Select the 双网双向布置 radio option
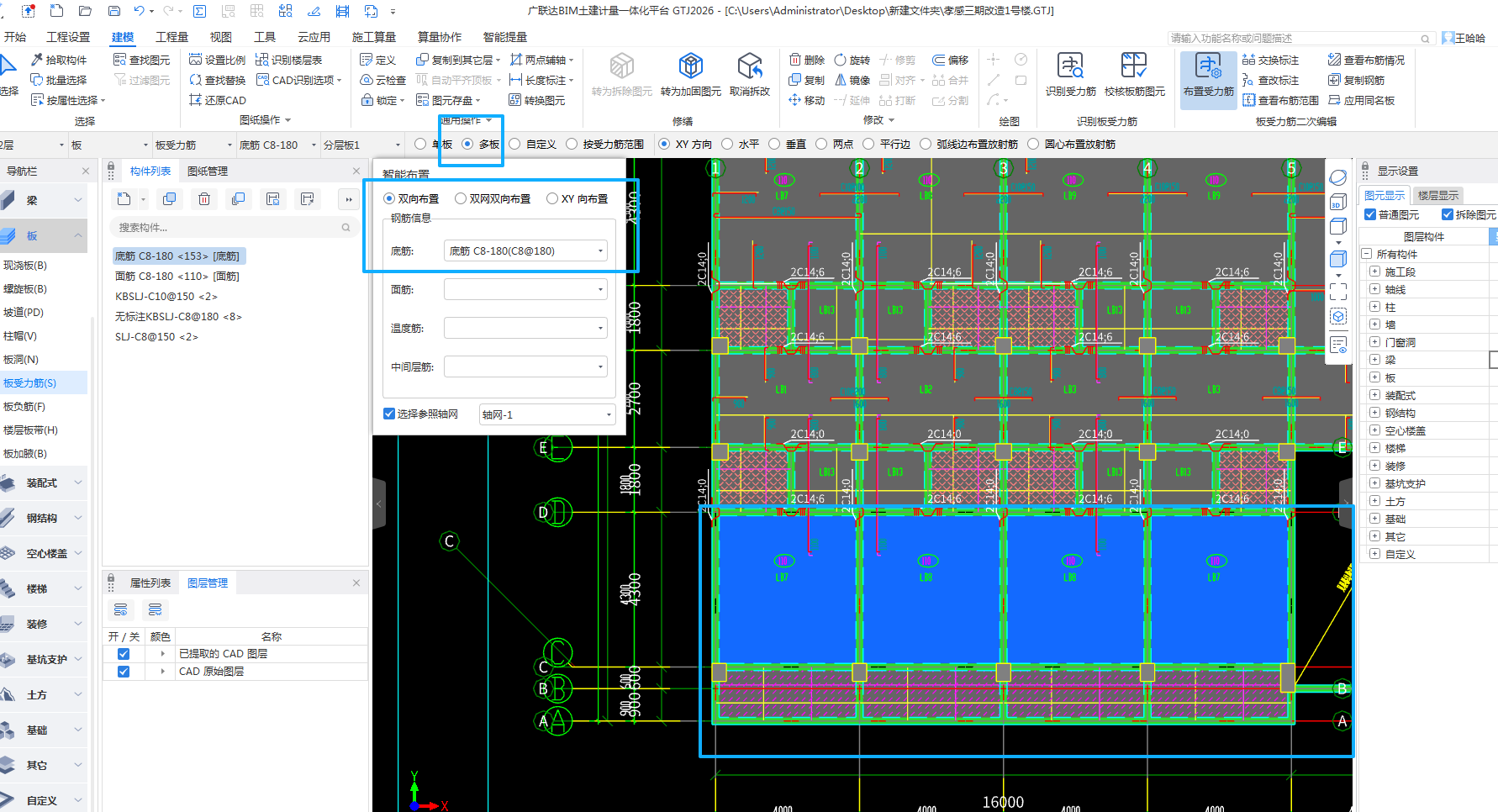This screenshot has width=1498, height=812. tap(461, 199)
